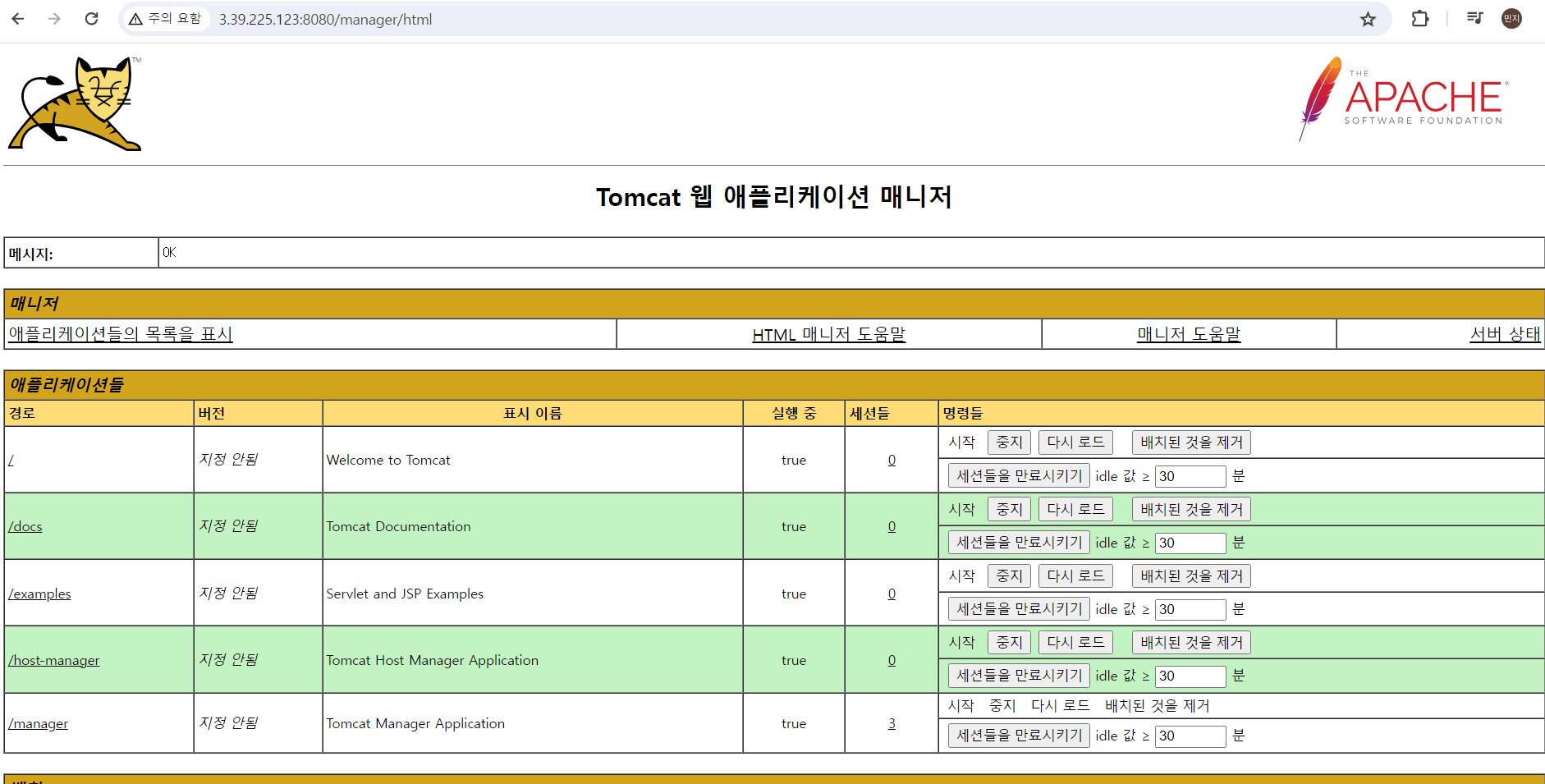Stop (중지) the /docs application
This screenshot has width=1545, height=784.
point(1009,510)
